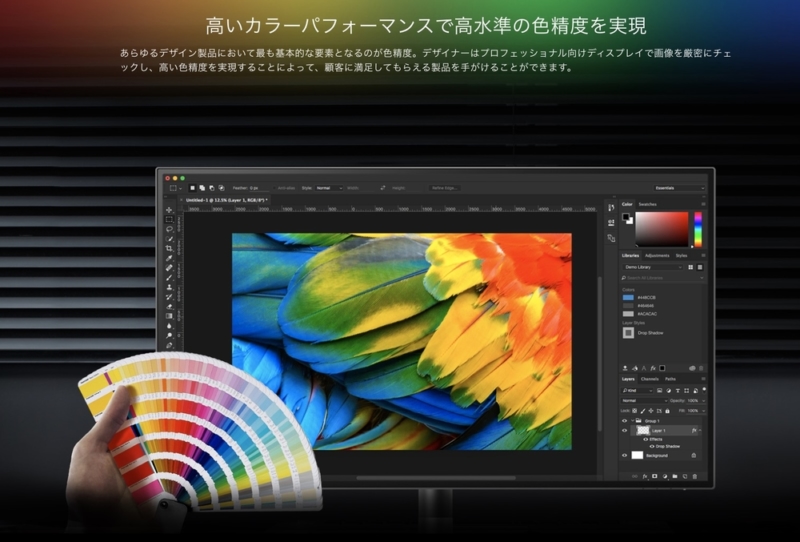The image size is (800, 542).
Task: Switch Libraries to grid view
Action: [x=690, y=267]
